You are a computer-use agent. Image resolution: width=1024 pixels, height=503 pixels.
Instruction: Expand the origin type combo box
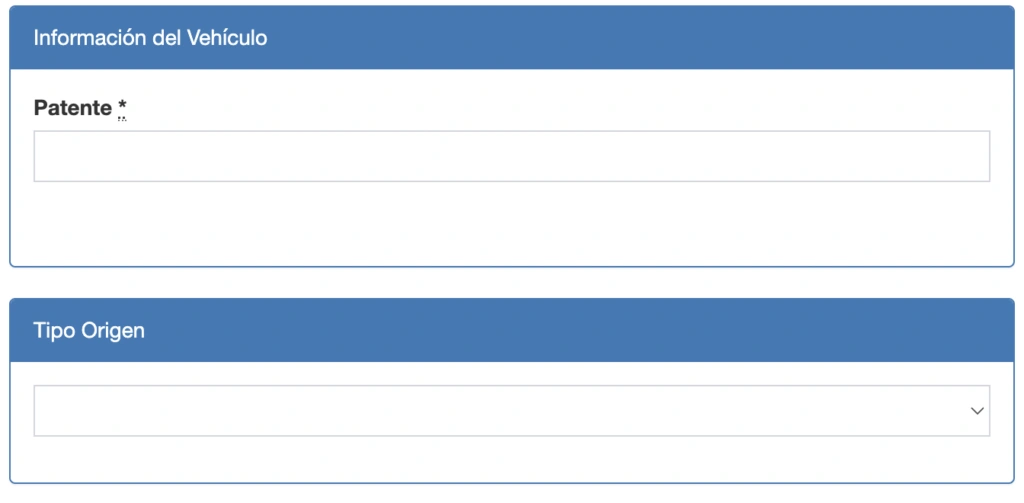511,411
